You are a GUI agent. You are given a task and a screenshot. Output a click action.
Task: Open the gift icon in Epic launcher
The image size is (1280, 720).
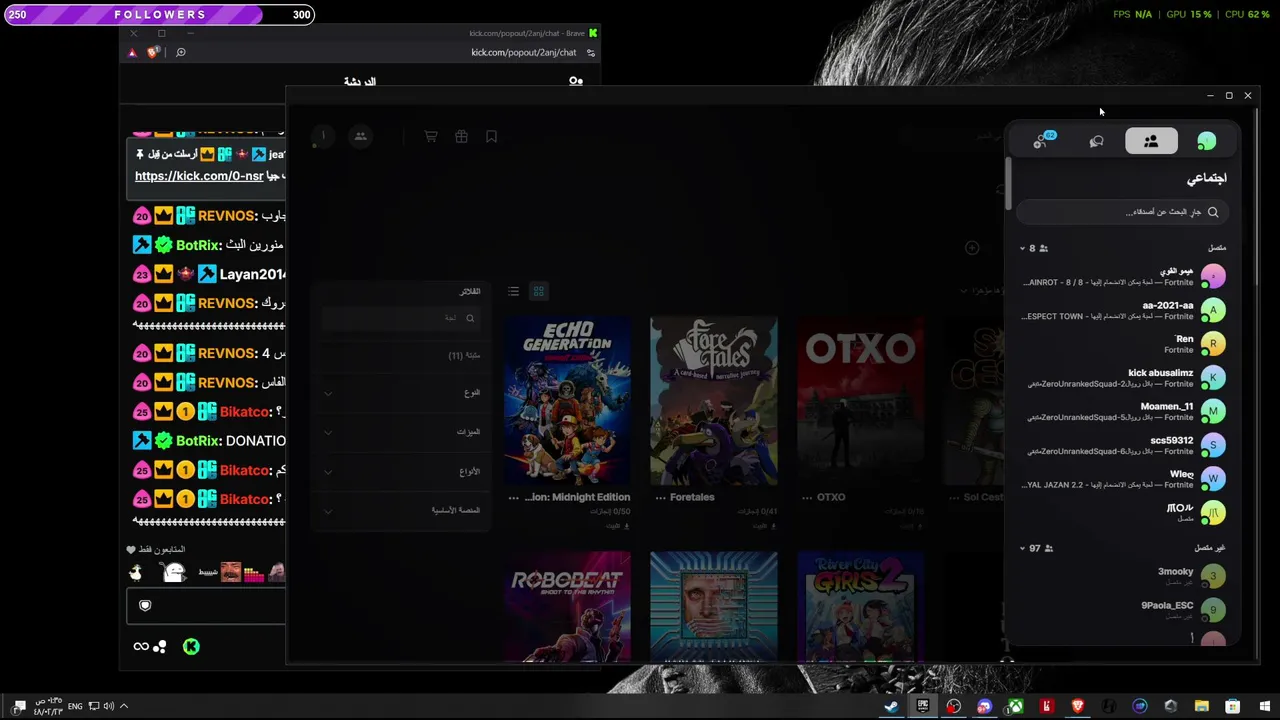[x=461, y=137]
